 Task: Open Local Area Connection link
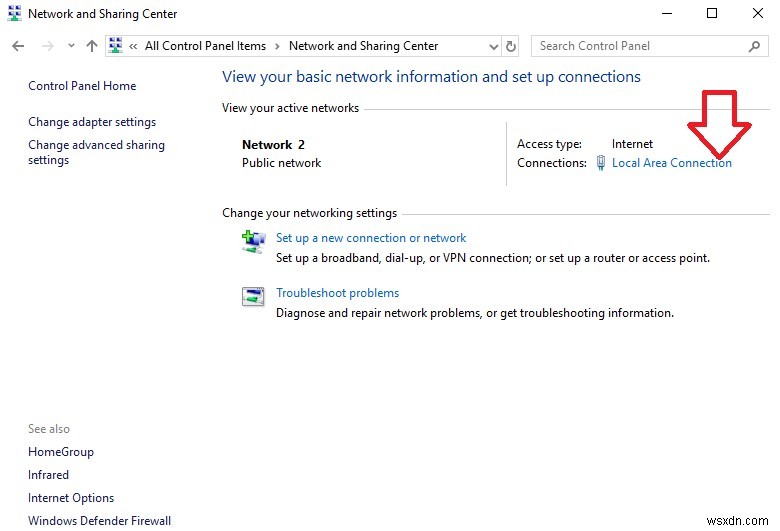pyautogui.click(x=672, y=163)
